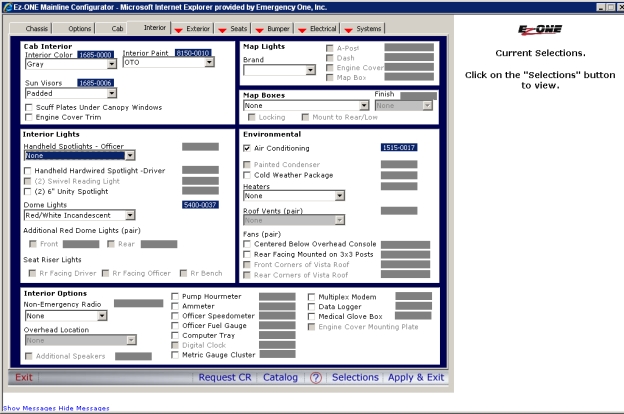Enable the Cold Weather Package
The image size is (624, 414).
247,175
